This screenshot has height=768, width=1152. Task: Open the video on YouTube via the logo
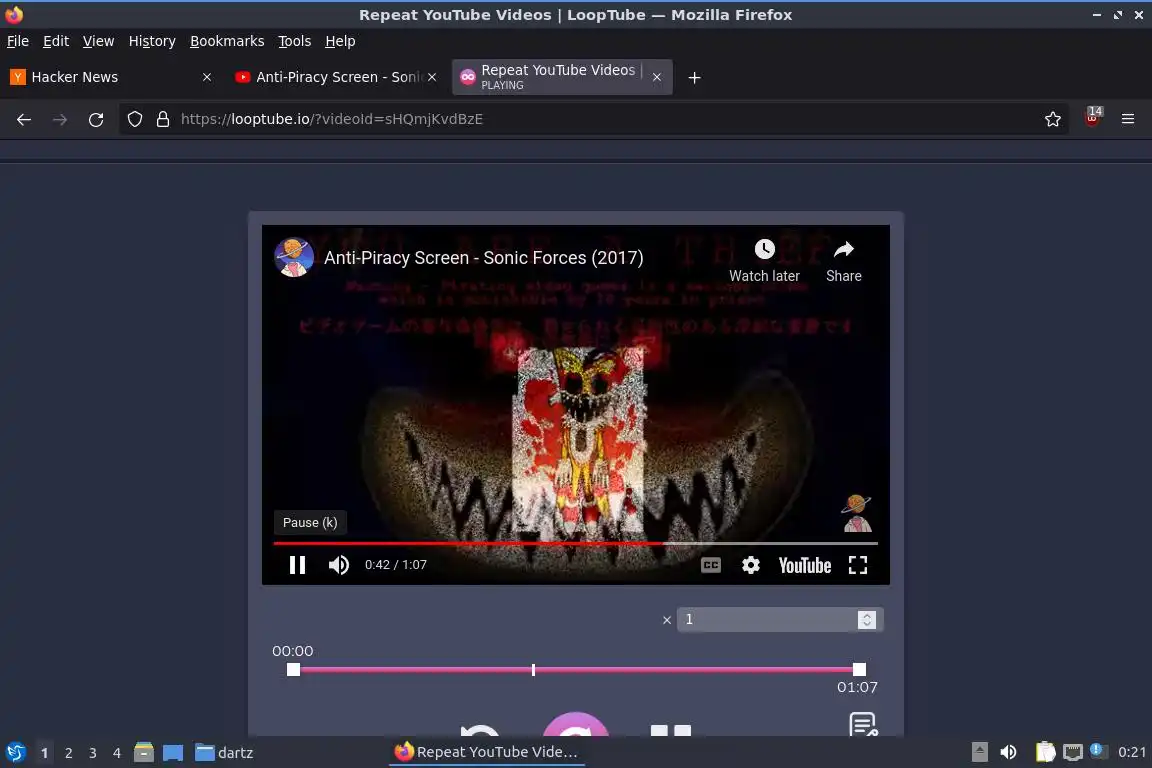point(804,564)
